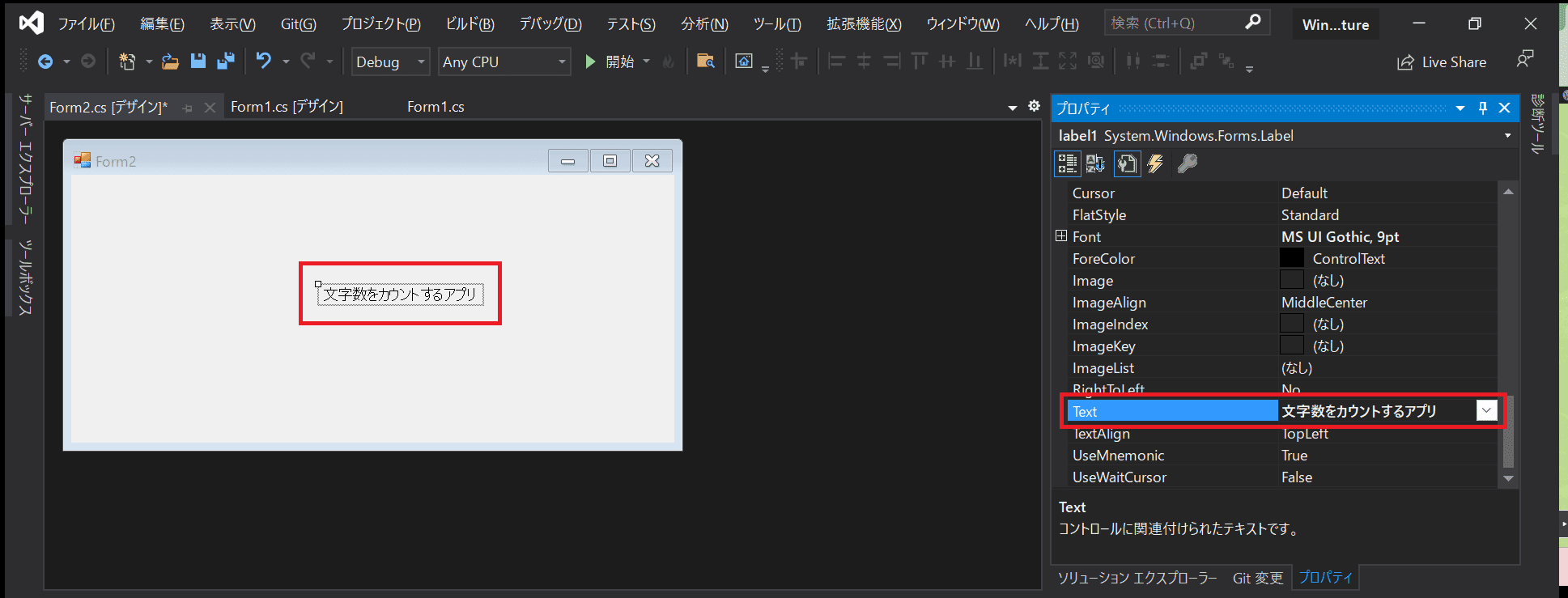Click the properties grid scroll up arrow
Image resolution: width=1568 pixels, height=598 pixels.
click(x=1508, y=192)
